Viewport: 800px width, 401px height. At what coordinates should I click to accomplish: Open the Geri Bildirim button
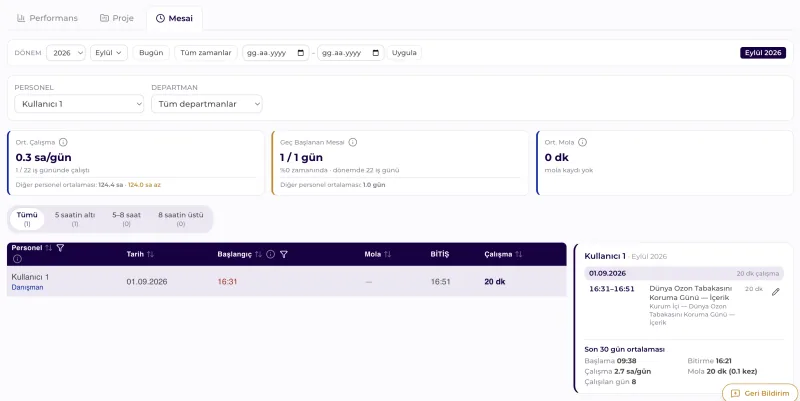coord(760,393)
